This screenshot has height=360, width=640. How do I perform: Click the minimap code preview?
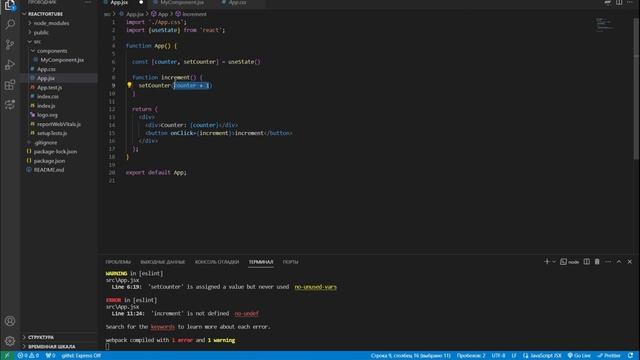tap(604, 24)
